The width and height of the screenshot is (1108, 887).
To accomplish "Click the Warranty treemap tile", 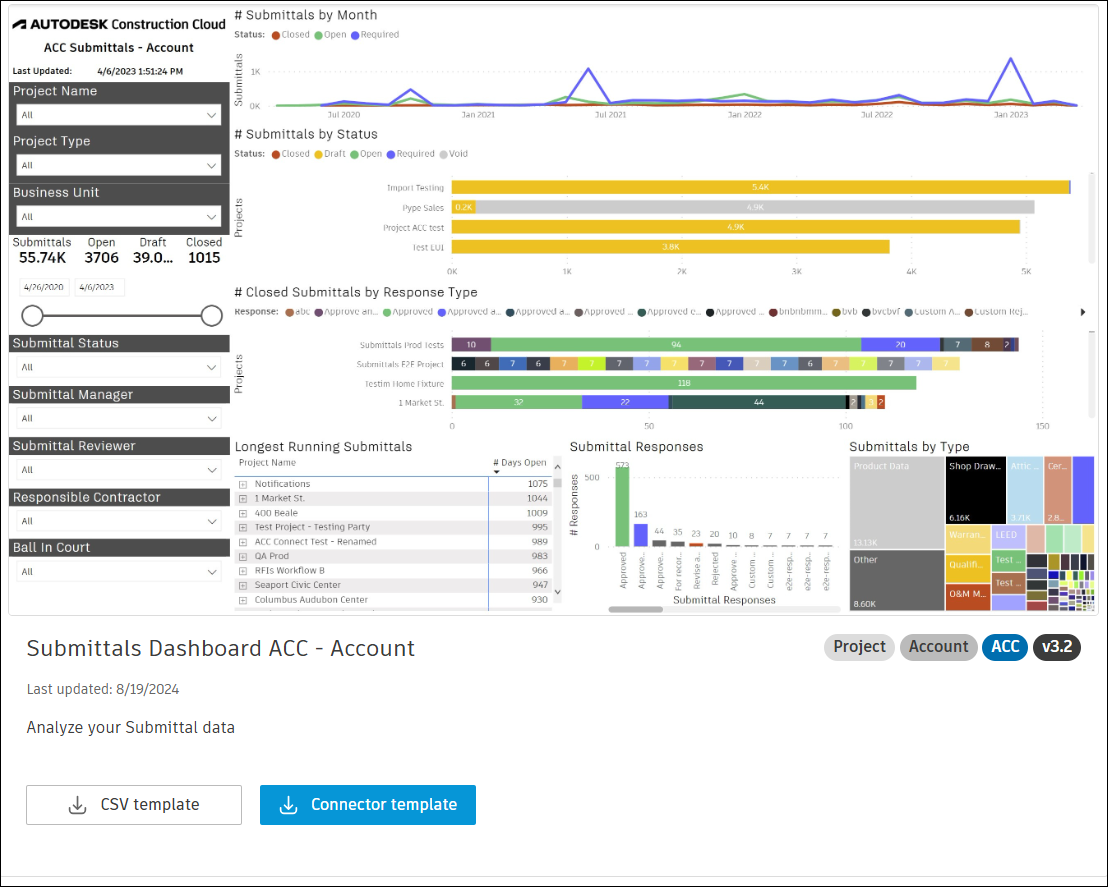I will pos(968,539).
